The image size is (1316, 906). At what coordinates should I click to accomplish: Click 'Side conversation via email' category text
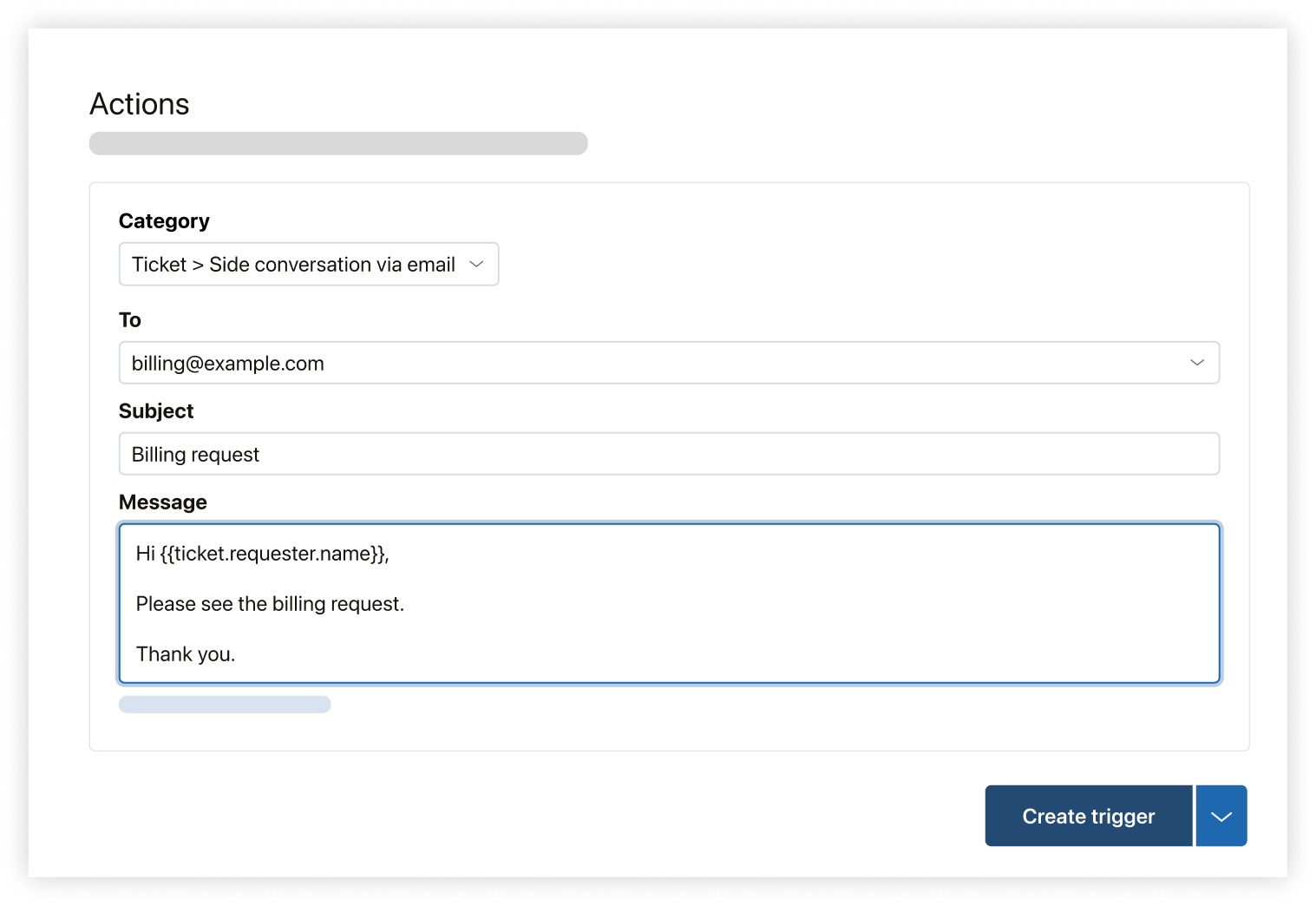click(332, 265)
